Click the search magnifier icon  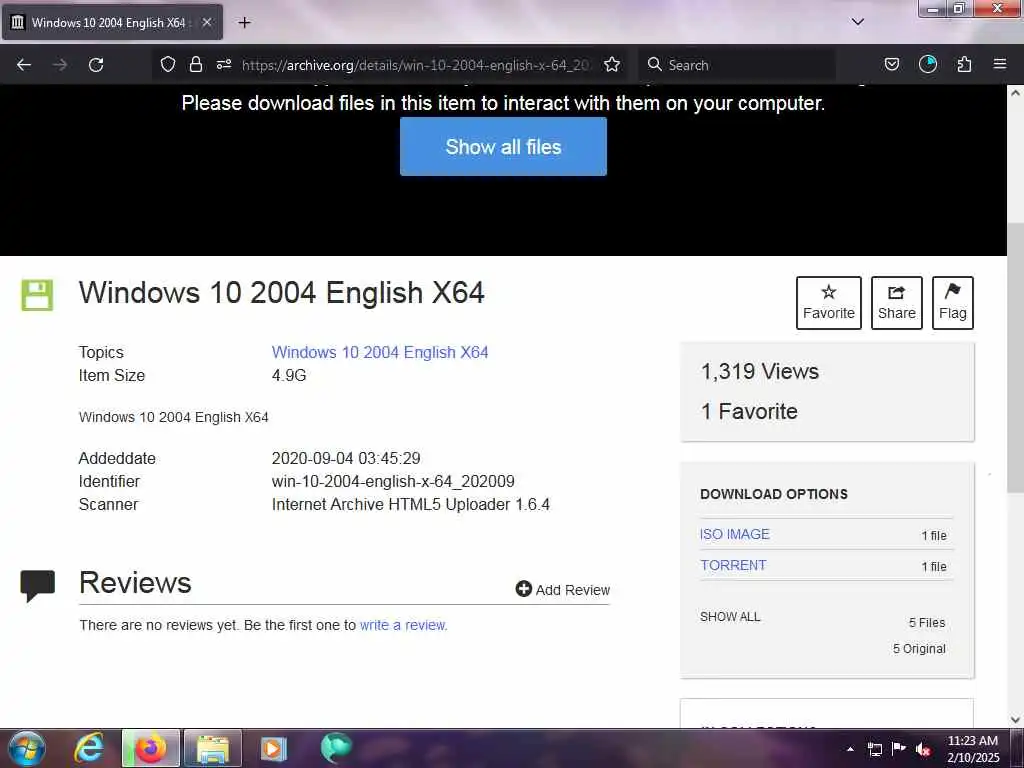[654, 64]
